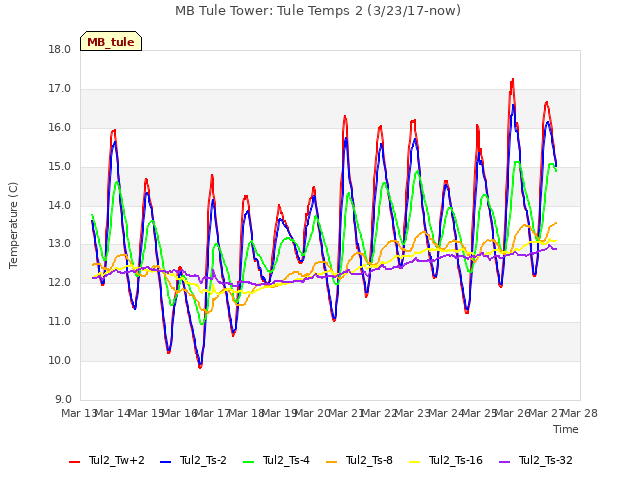Screen dimensions: 640x480
Task: Select the Tul2_Ts-4 legend label
Action: [x=286, y=460]
